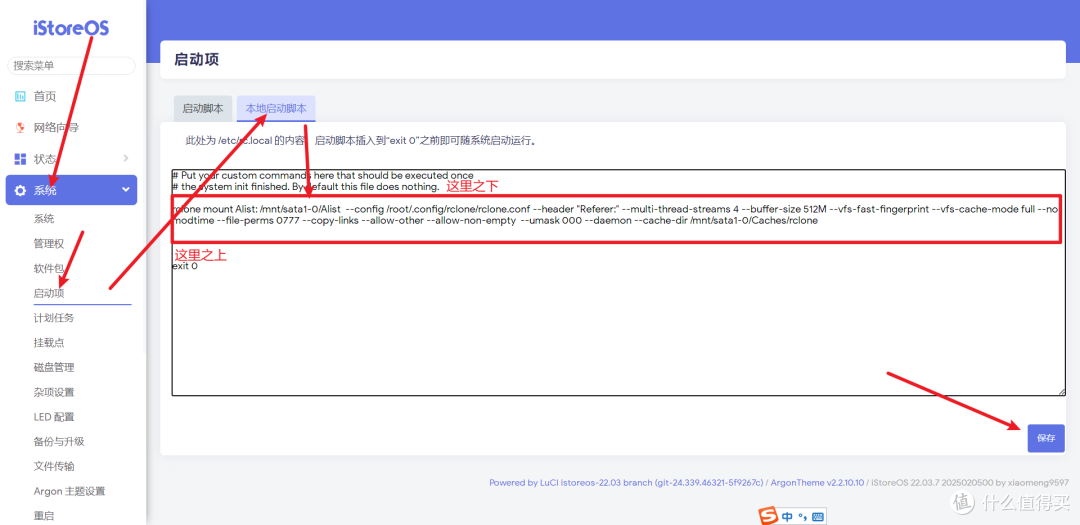Open 系统 submenu item under 系统
This screenshot has width=1080, height=525.
coord(43,219)
